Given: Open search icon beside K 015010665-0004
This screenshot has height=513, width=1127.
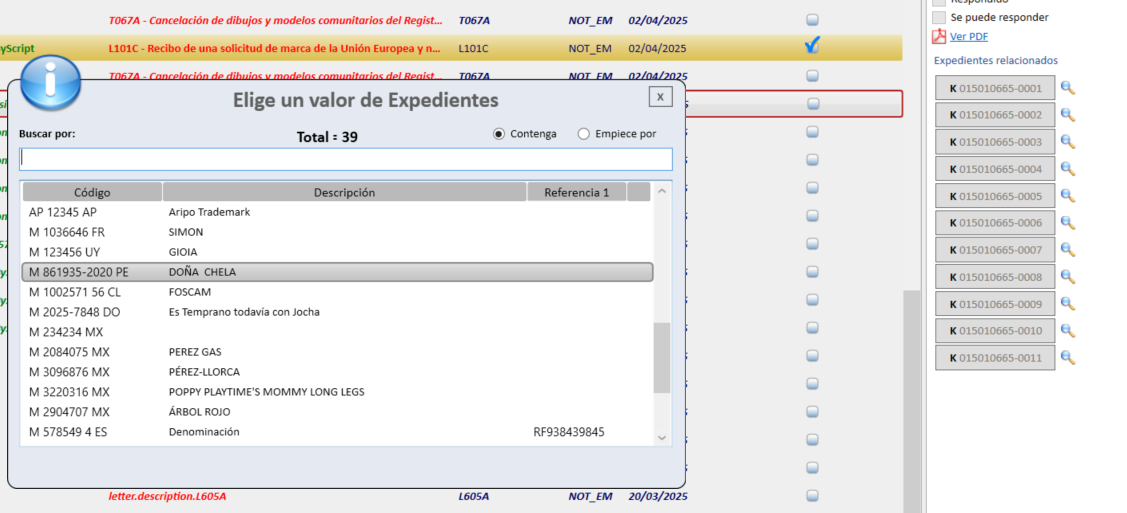Looking at the screenshot, I should [x=1067, y=169].
